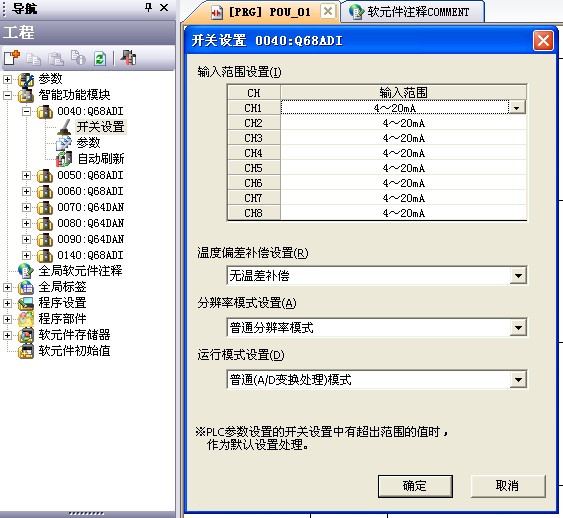
Task: Expand the 0050:Q68ADI module node
Action: pyautogui.click(x=26, y=175)
